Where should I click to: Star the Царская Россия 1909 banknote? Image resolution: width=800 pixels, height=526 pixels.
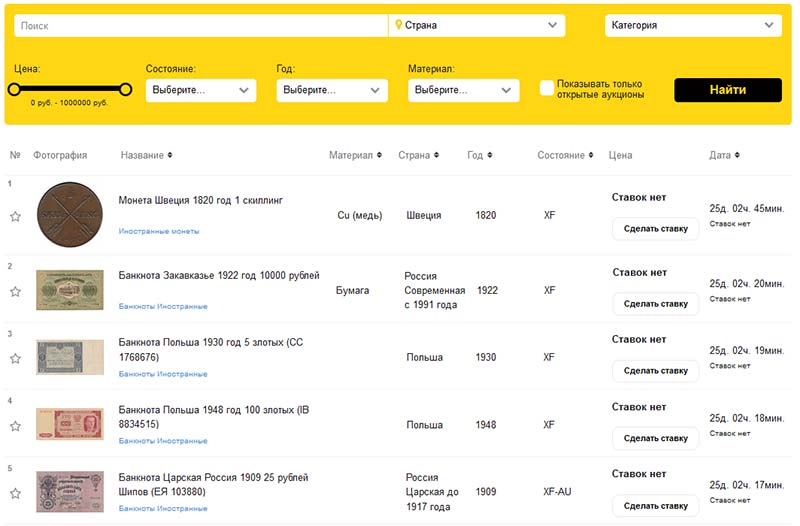[x=15, y=493]
